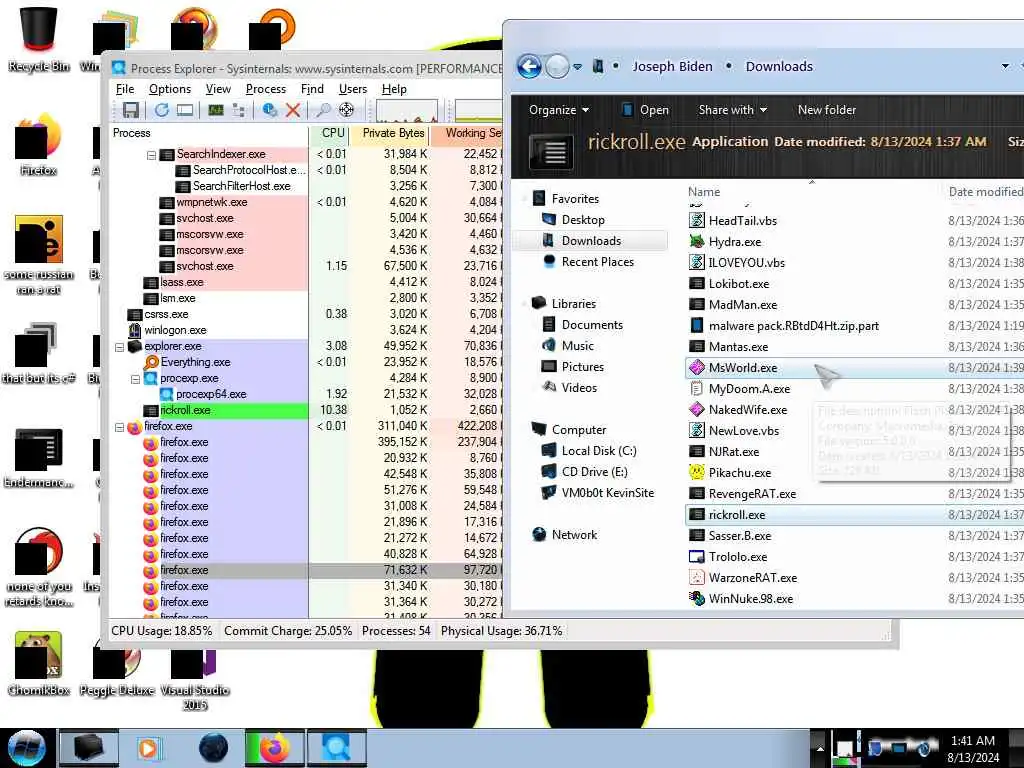
Task: Select the Hydra.exe file icon
Action: pos(697,242)
